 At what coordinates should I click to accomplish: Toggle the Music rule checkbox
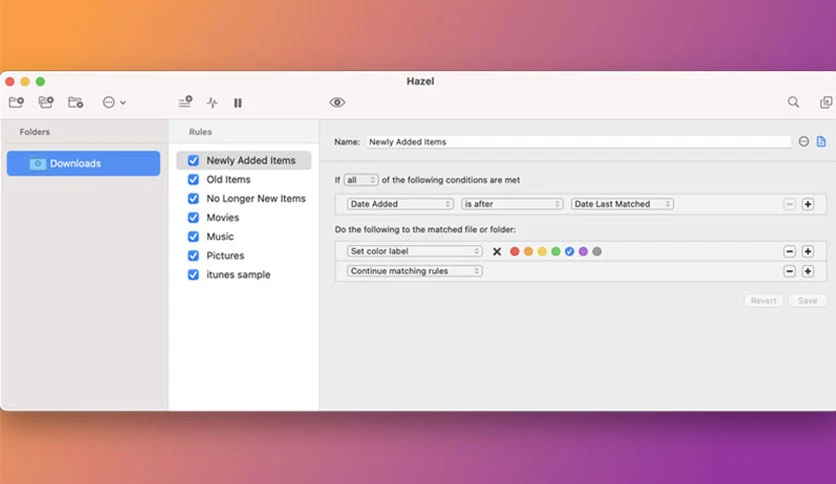point(193,237)
